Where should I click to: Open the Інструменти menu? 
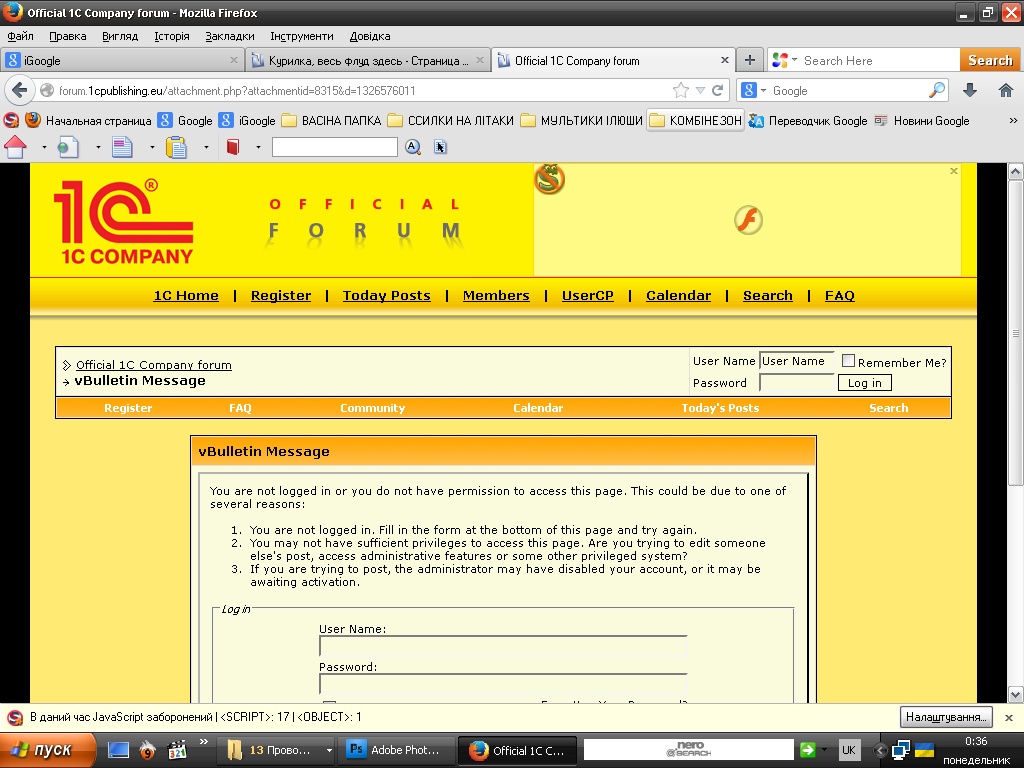302,36
